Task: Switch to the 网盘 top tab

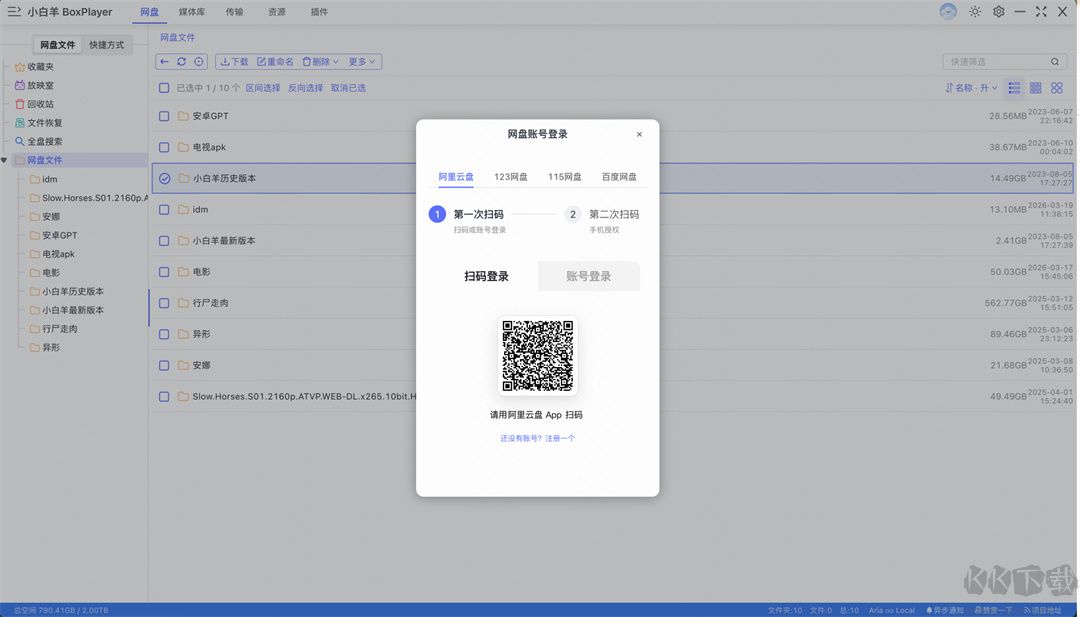Action: tap(149, 12)
